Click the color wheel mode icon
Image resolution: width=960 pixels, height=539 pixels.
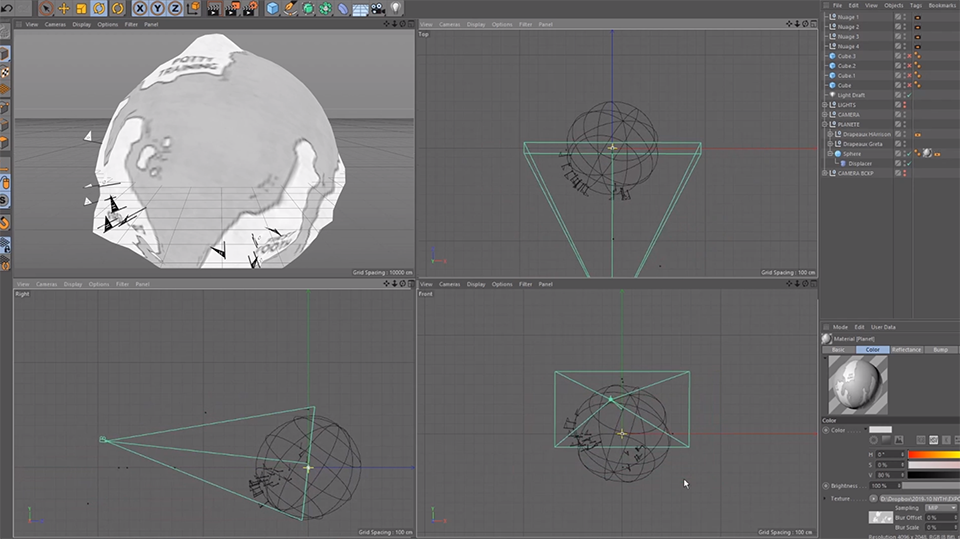click(x=874, y=440)
